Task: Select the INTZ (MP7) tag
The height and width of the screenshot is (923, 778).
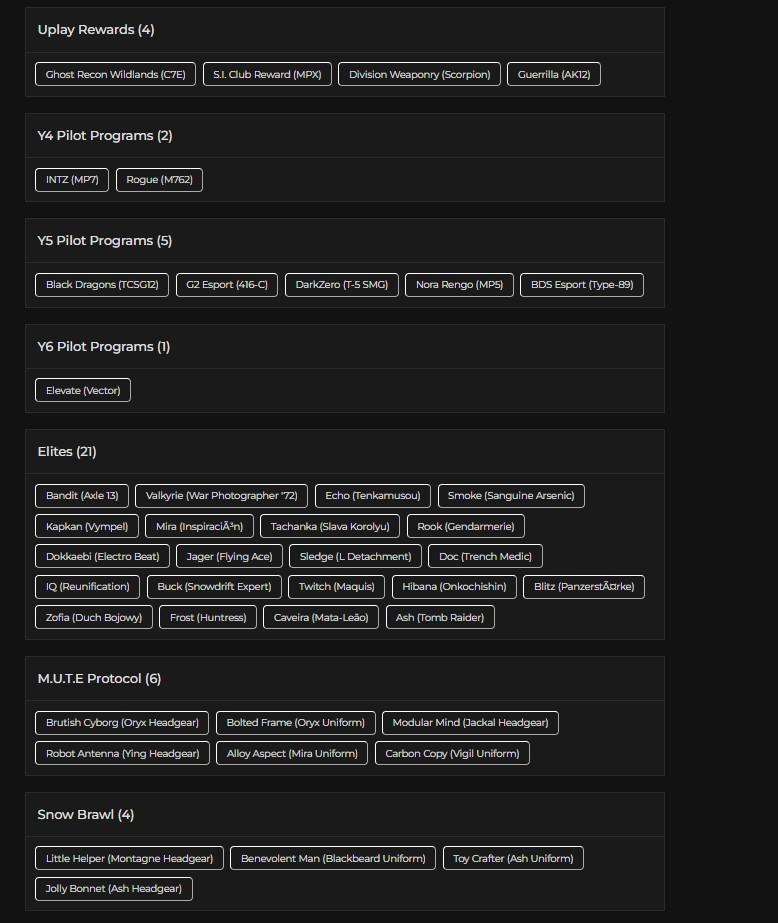Action: (72, 180)
